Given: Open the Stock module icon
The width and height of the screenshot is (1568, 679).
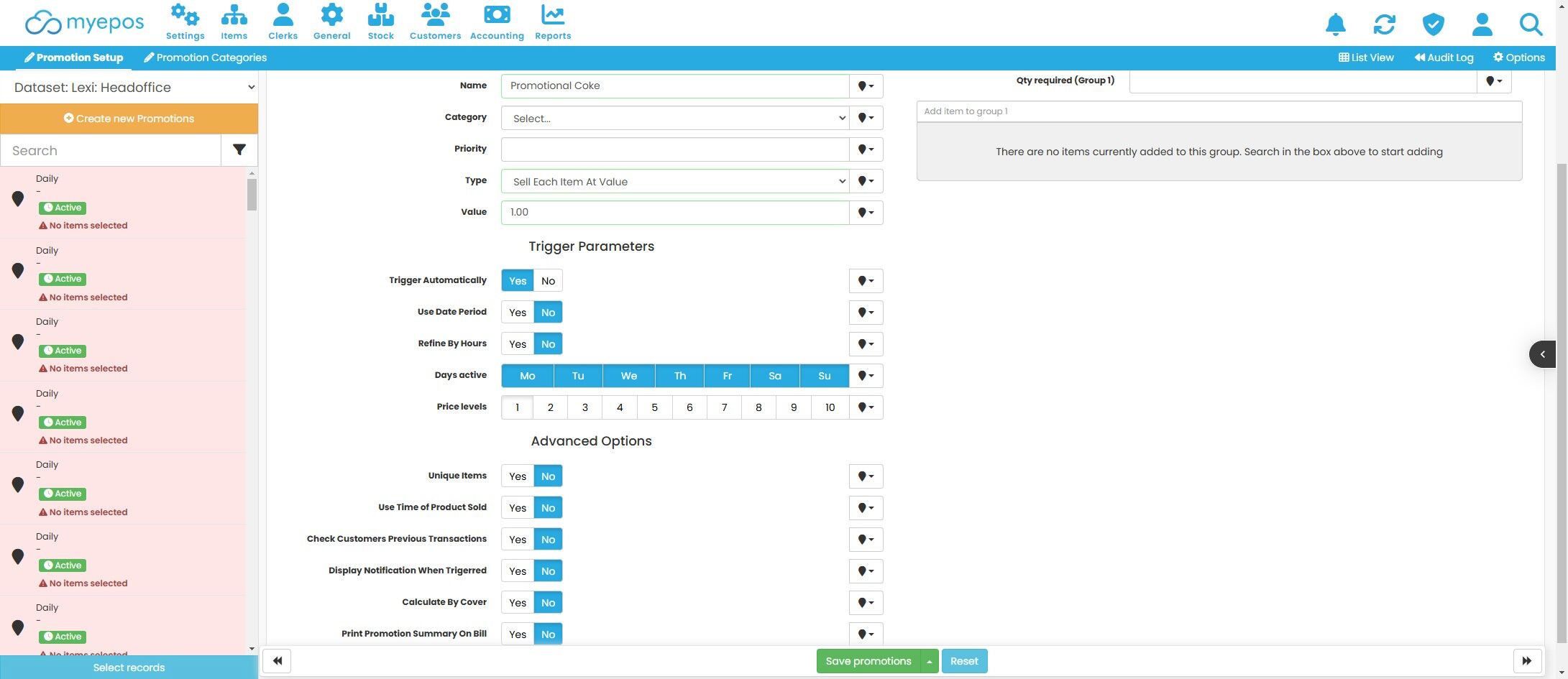Looking at the screenshot, I should (x=380, y=14).
